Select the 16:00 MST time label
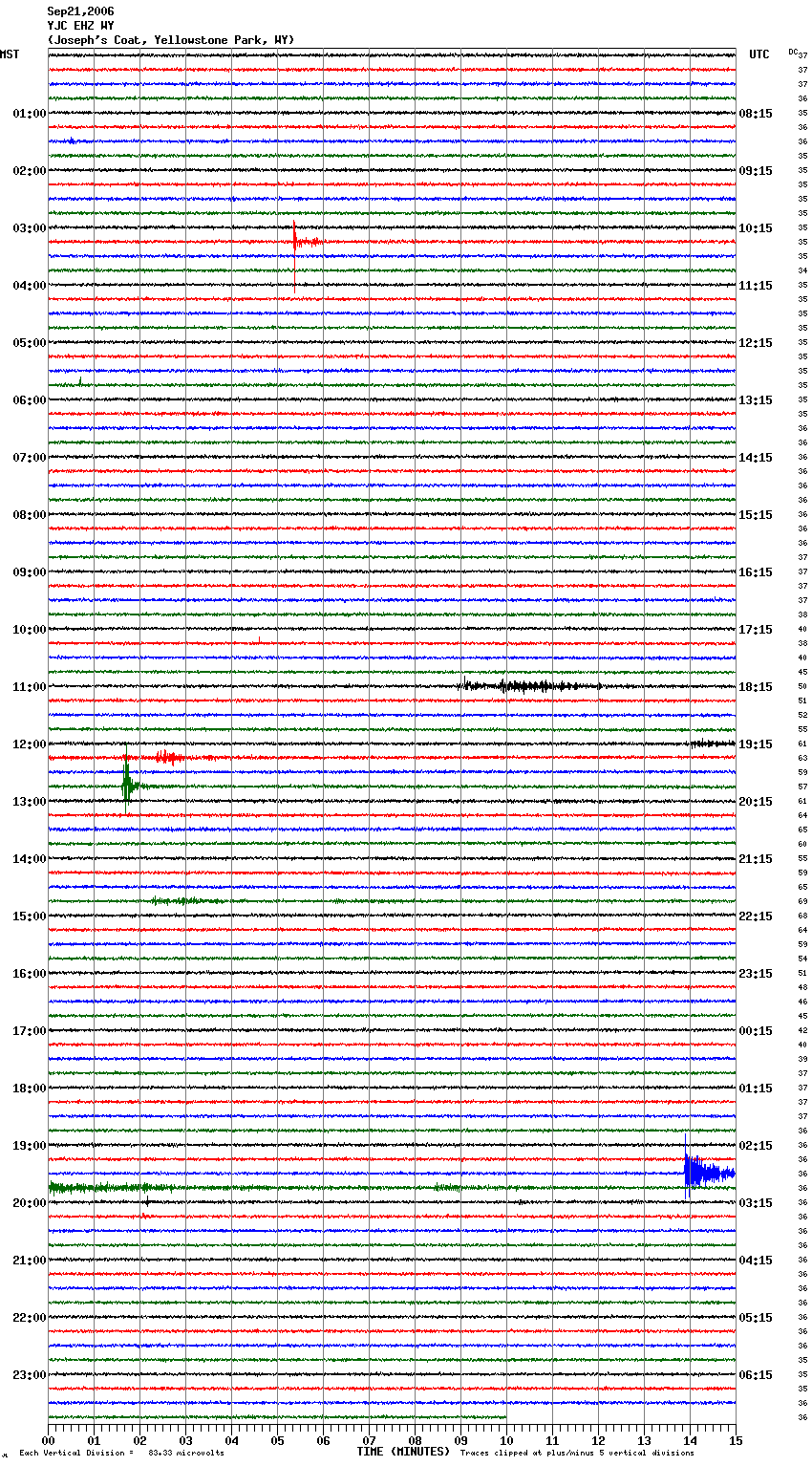The height and width of the screenshot is (1466, 812). pos(30,974)
